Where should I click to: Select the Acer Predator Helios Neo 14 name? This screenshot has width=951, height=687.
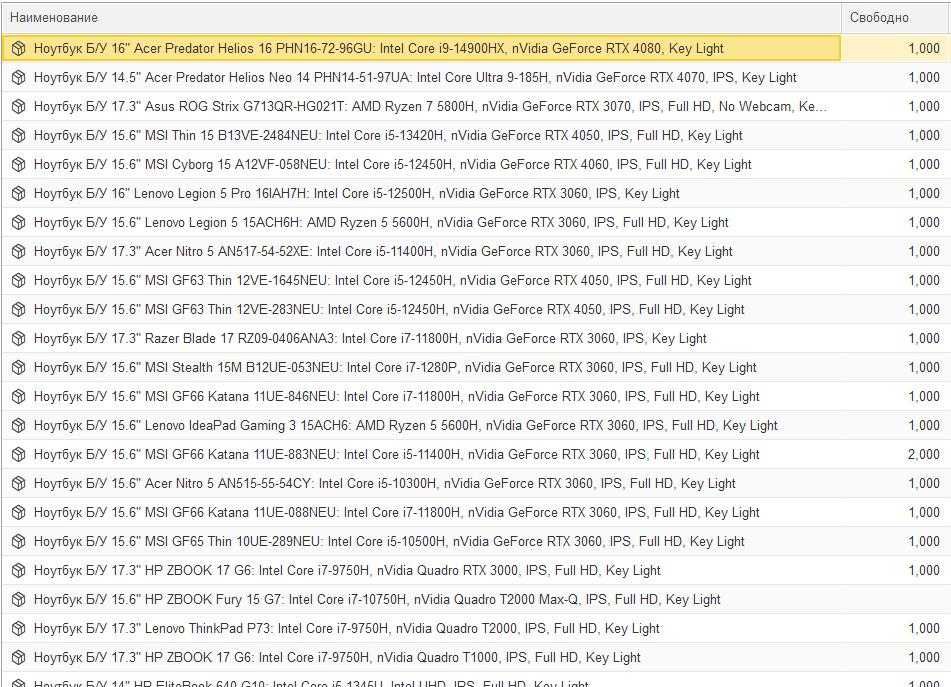[415, 78]
